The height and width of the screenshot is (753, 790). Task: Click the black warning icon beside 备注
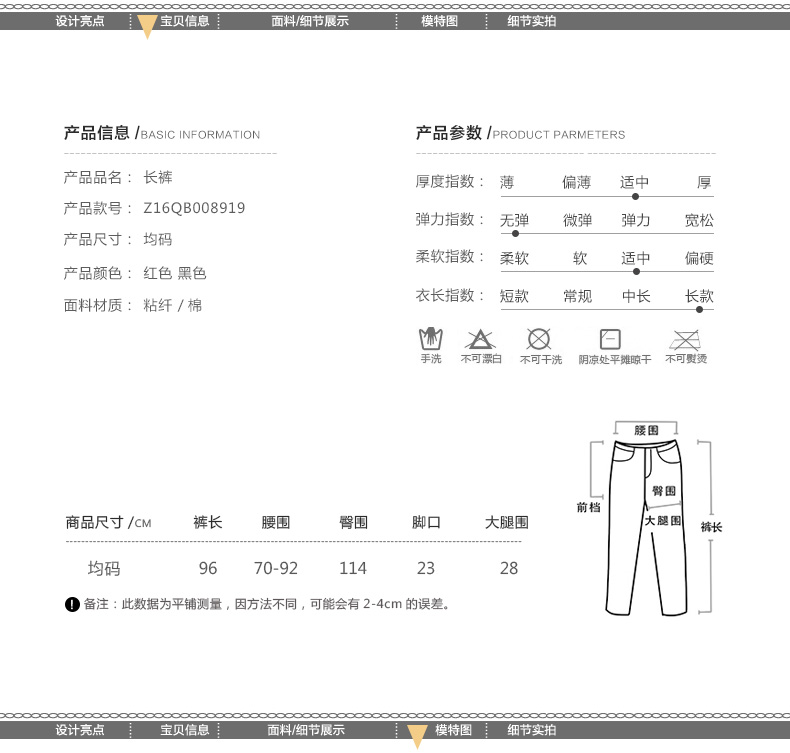72,604
